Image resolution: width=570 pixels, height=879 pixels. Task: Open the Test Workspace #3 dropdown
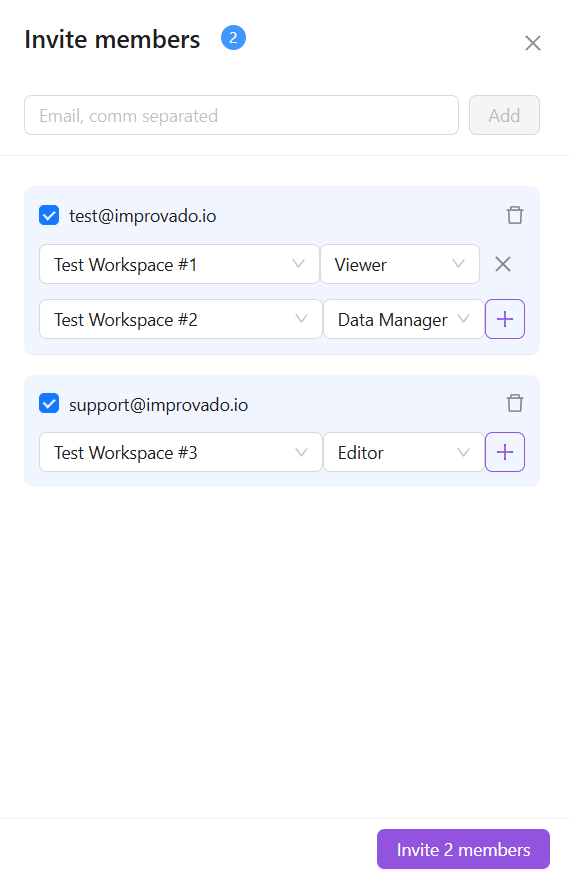pyautogui.click(x=180, y=452)
